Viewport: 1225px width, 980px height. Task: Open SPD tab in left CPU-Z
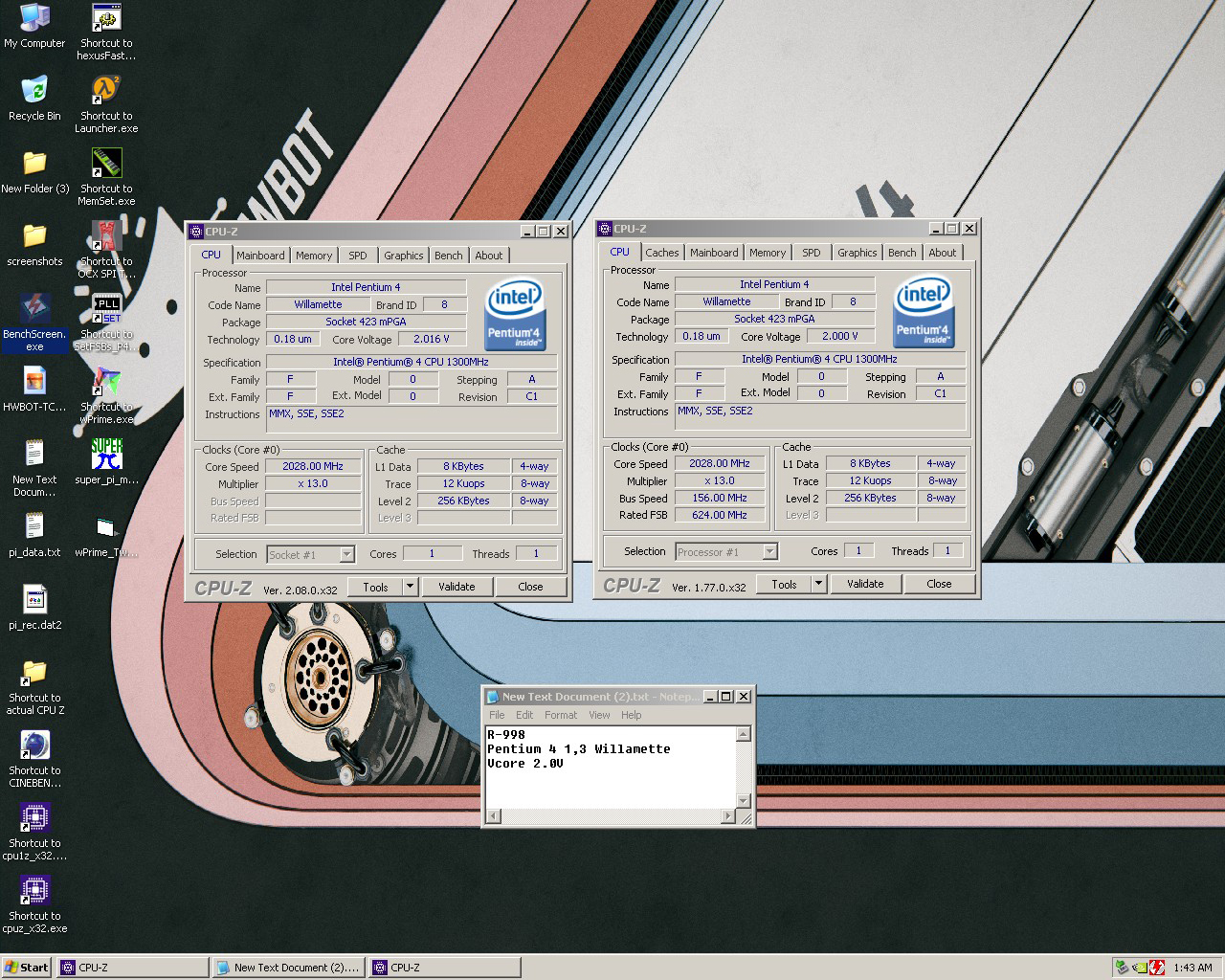pyautogui.click(x=358, y=256)
